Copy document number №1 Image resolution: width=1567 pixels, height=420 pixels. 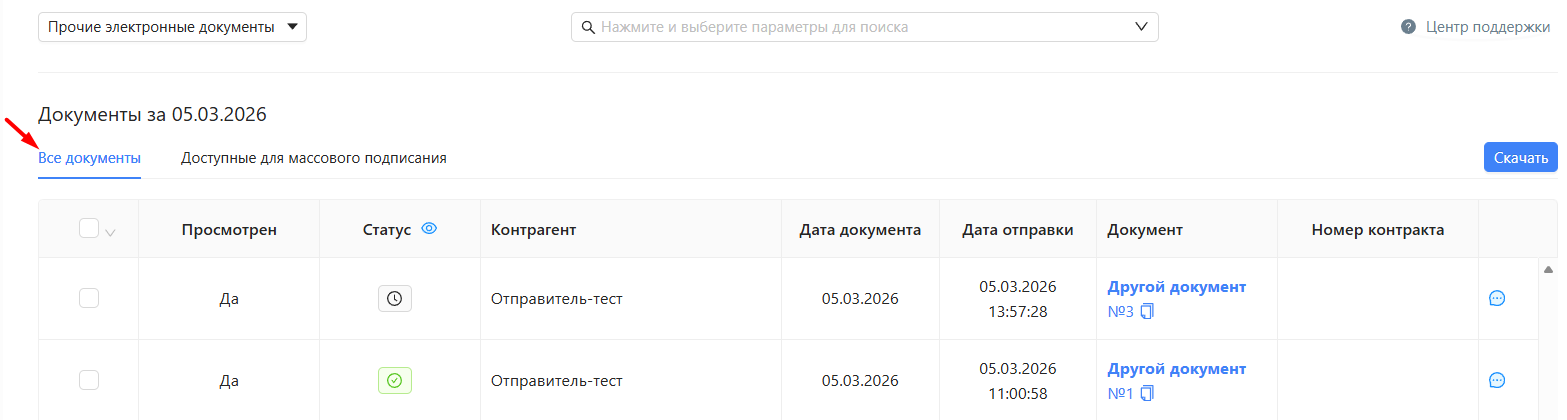click(1147, 393)
